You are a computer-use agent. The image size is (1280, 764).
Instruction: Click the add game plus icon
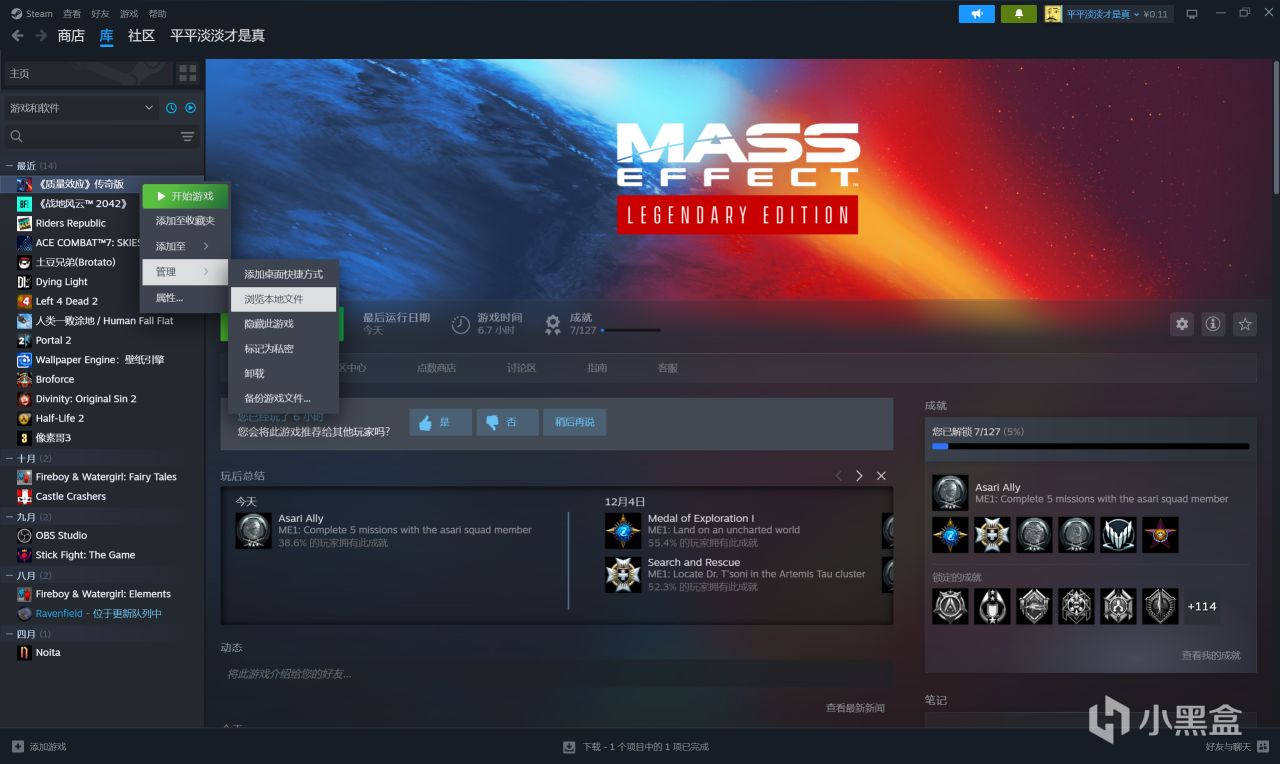click(17, 747)
